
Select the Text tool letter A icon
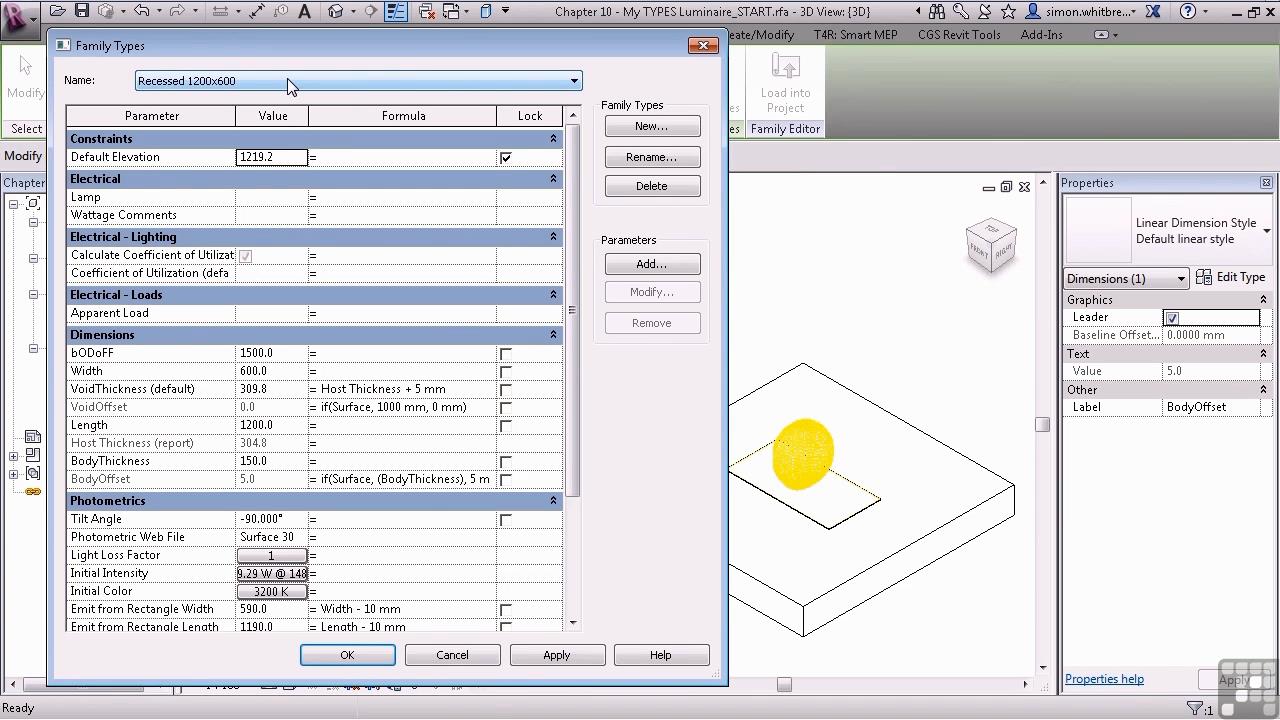304,11
